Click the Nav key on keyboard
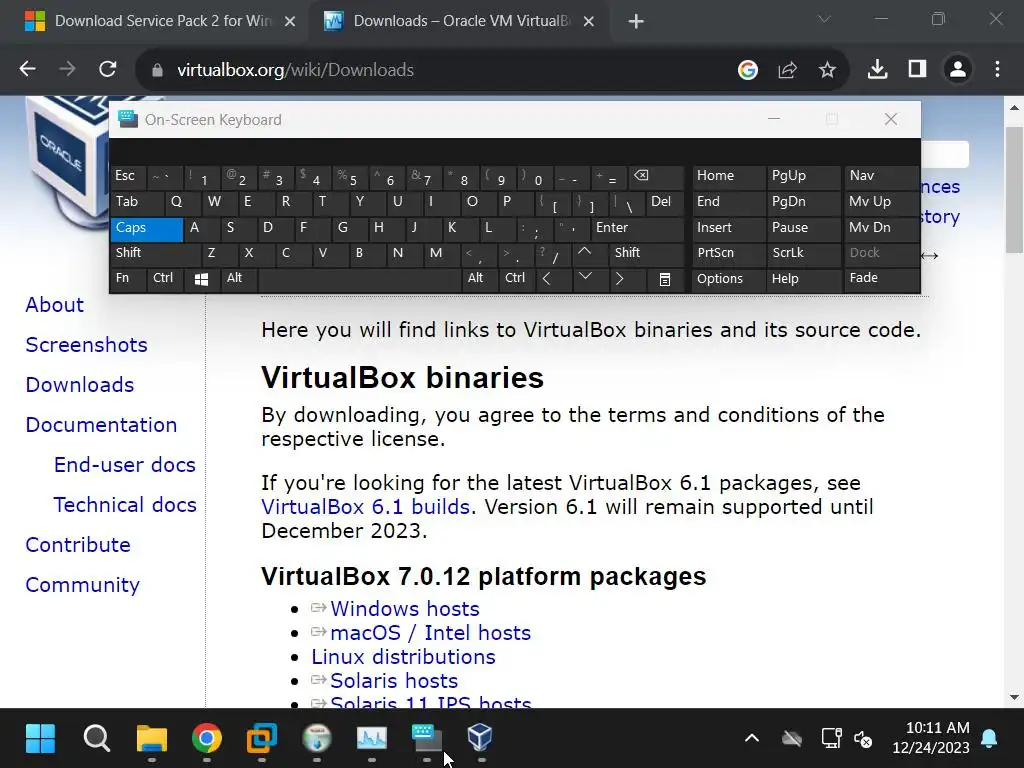This screenshot has width=1024, height=768. click(x=882, y=176)
